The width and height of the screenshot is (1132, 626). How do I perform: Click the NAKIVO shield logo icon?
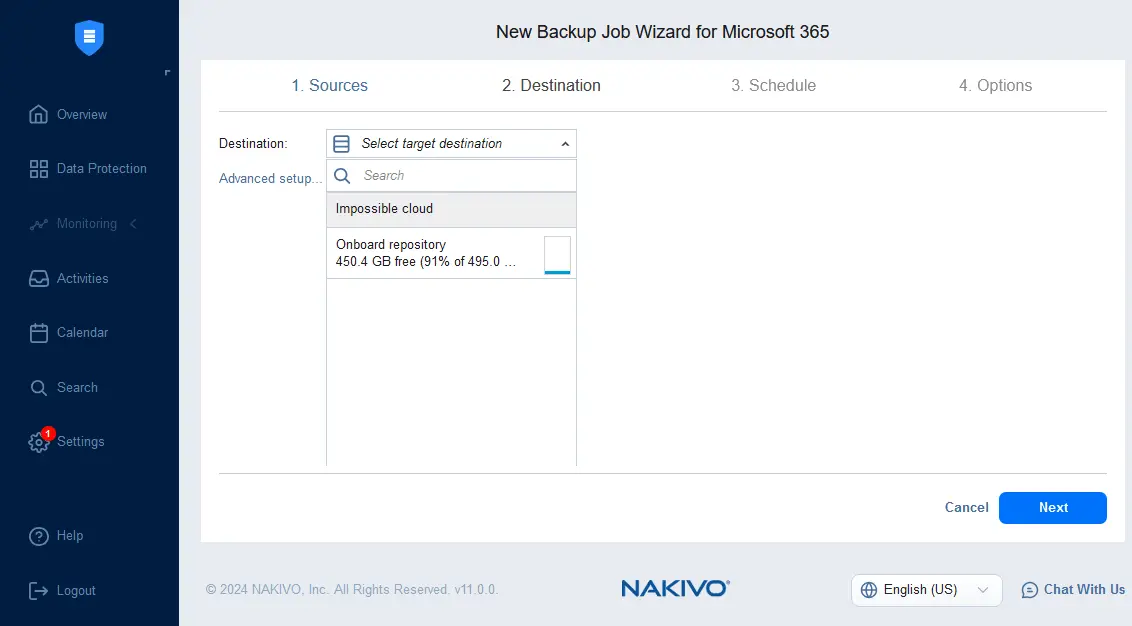[x=90, y=37]
